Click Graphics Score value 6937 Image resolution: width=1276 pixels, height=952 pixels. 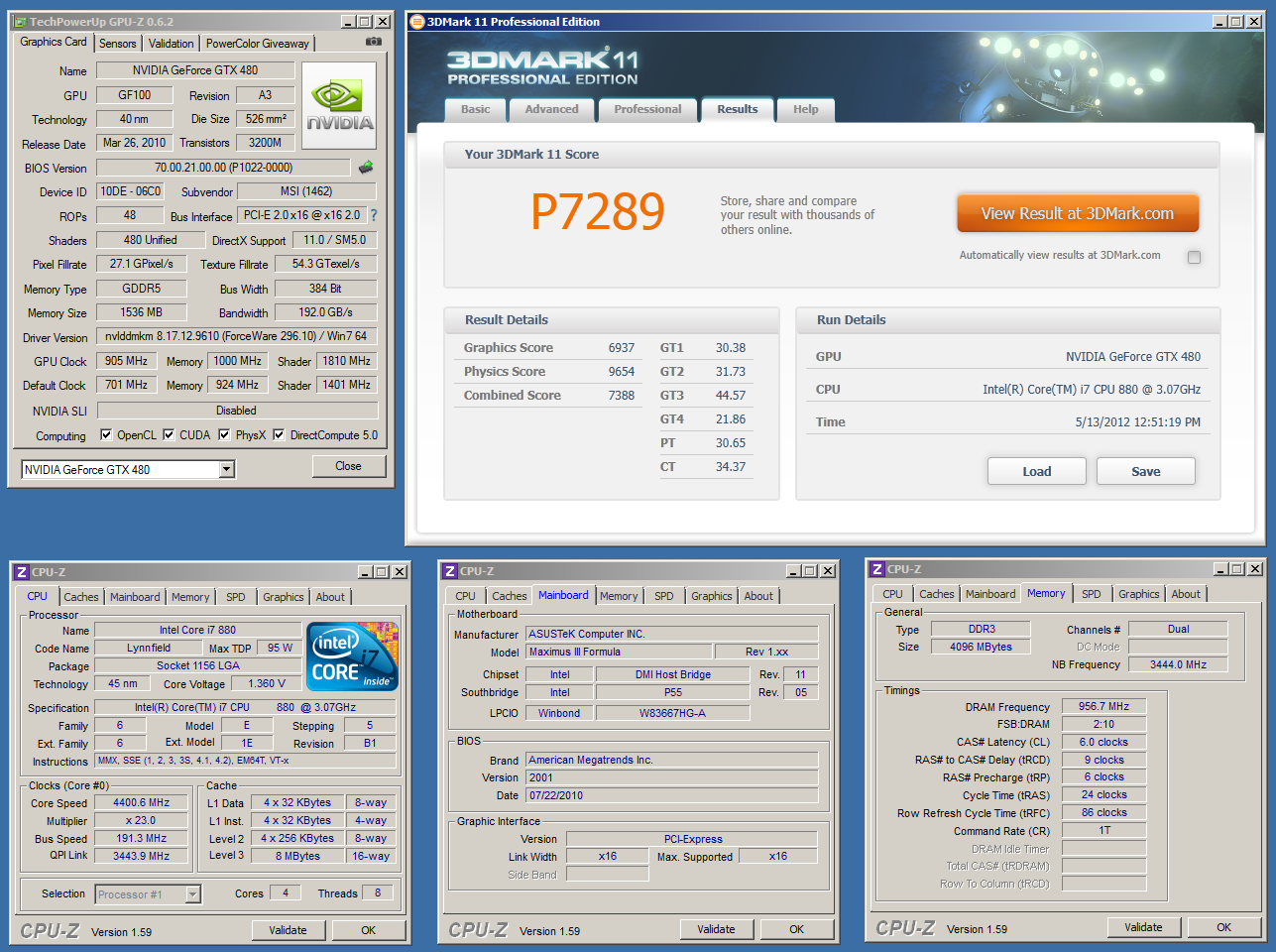point(622,348)
